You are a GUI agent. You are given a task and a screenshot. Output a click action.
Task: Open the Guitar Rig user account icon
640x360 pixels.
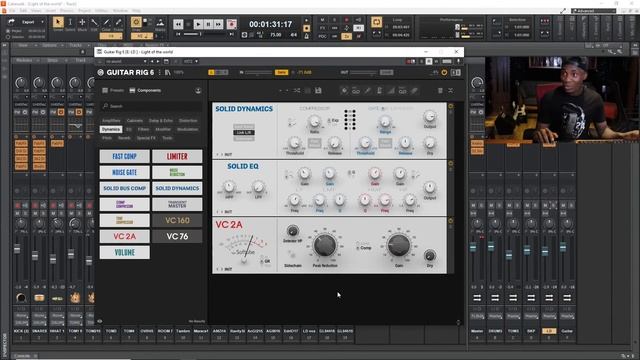click(198, 91)
